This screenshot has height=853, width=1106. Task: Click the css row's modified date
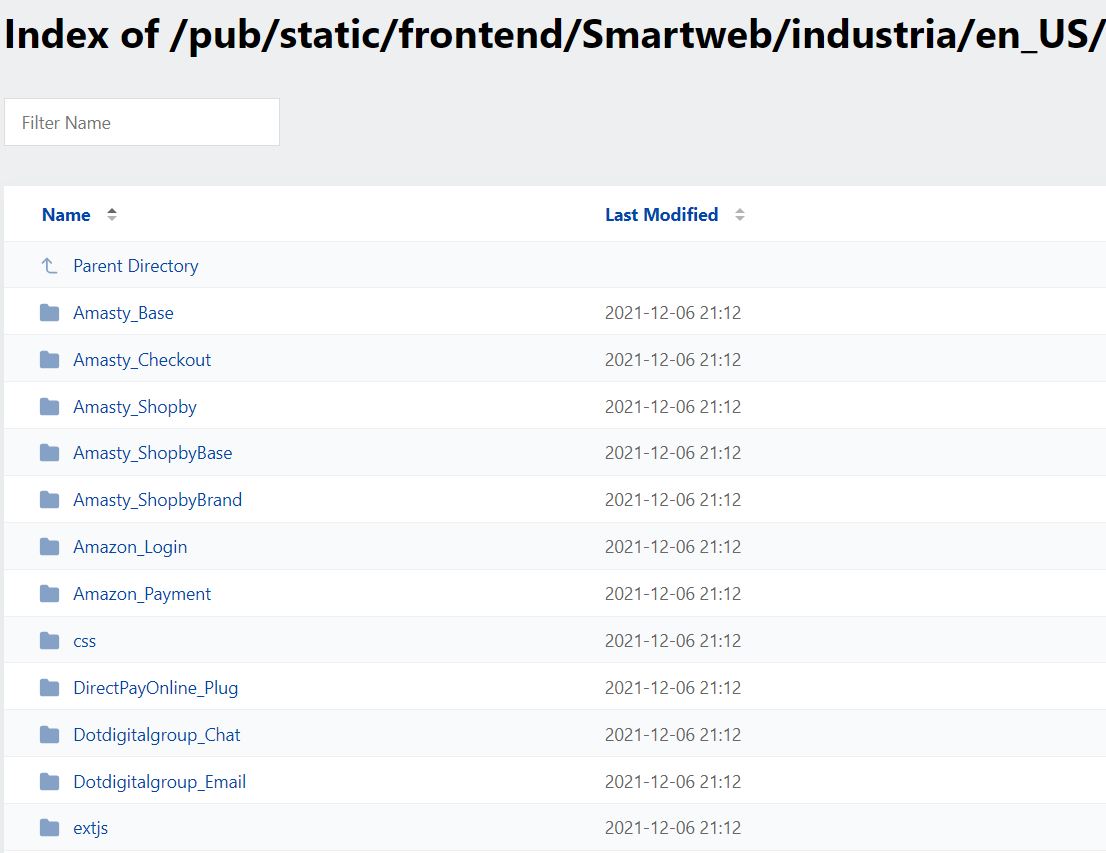673,641
